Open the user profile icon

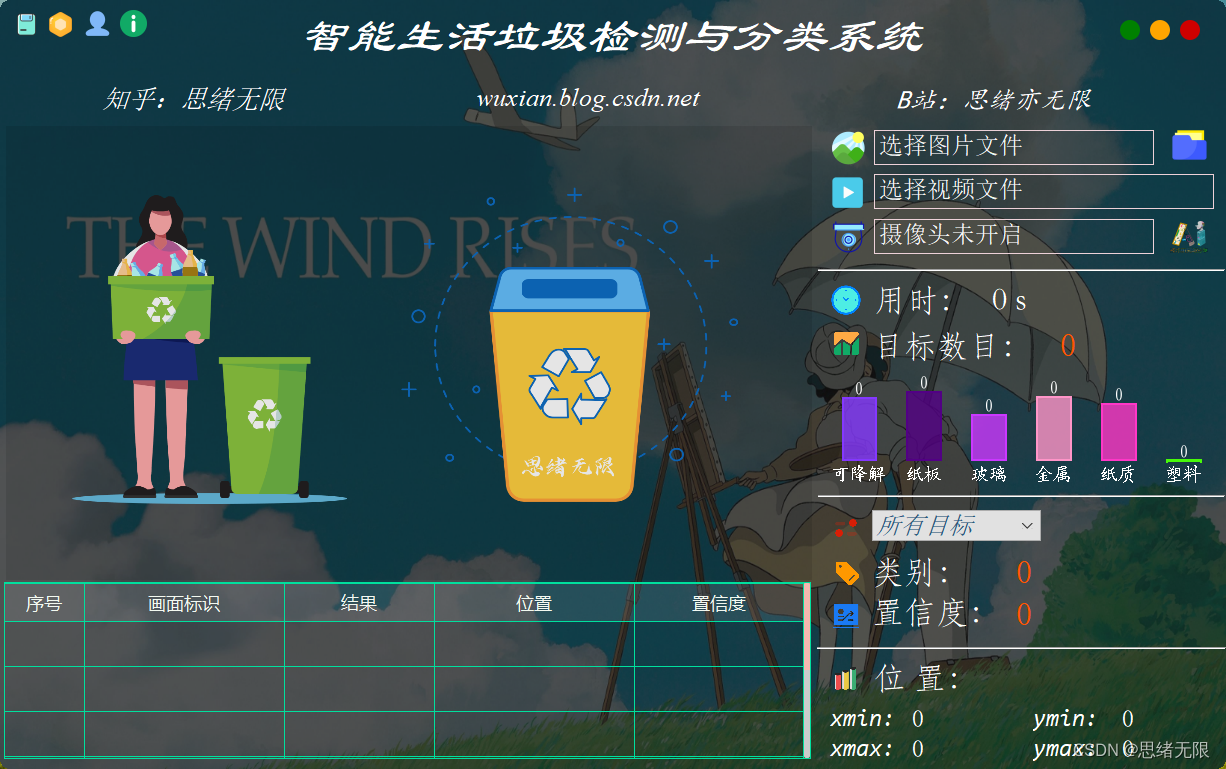point(97,24)
